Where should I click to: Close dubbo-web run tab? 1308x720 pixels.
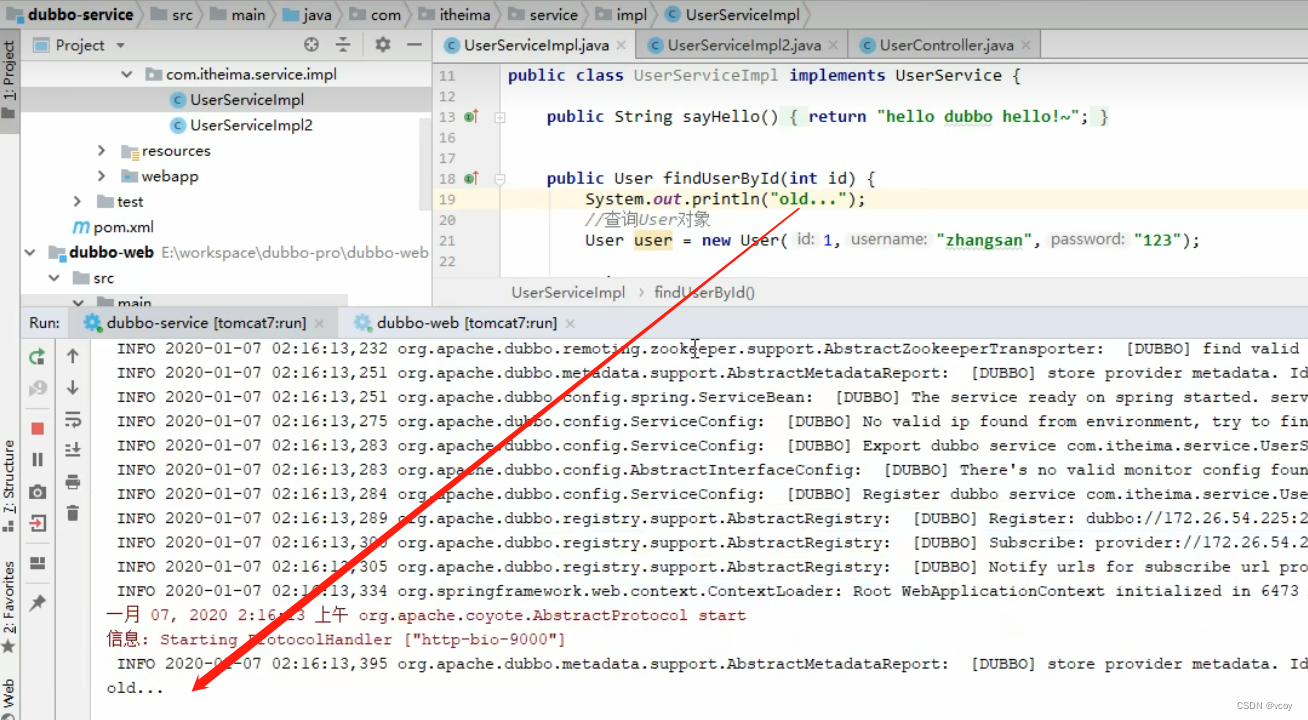pos(570,323)
